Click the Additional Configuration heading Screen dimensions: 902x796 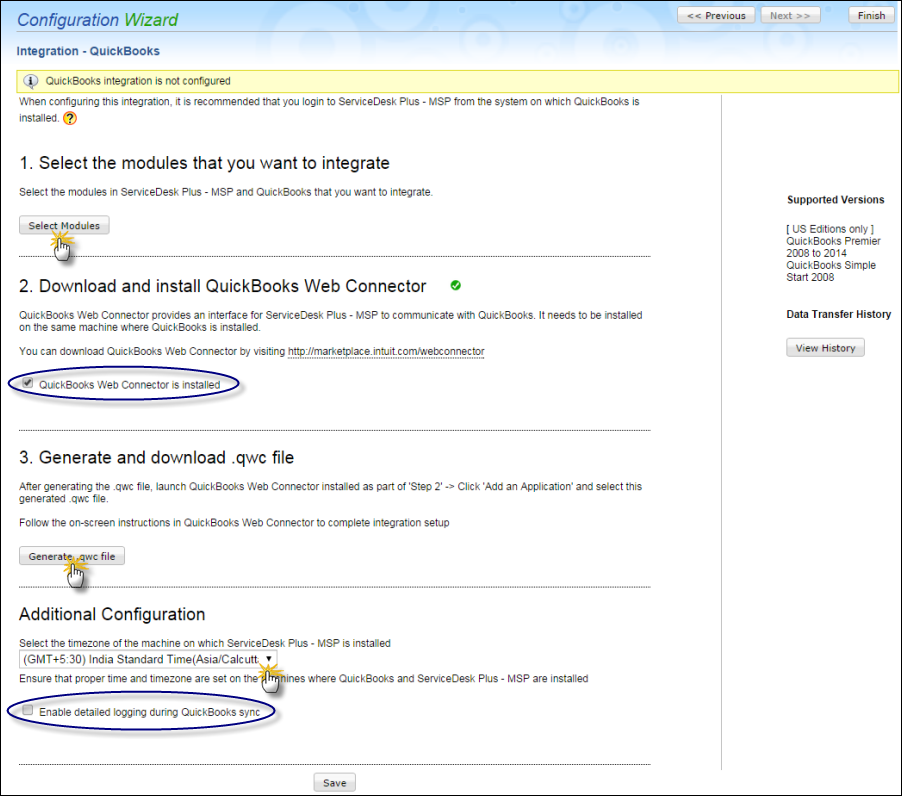click(x=112, y=614)
